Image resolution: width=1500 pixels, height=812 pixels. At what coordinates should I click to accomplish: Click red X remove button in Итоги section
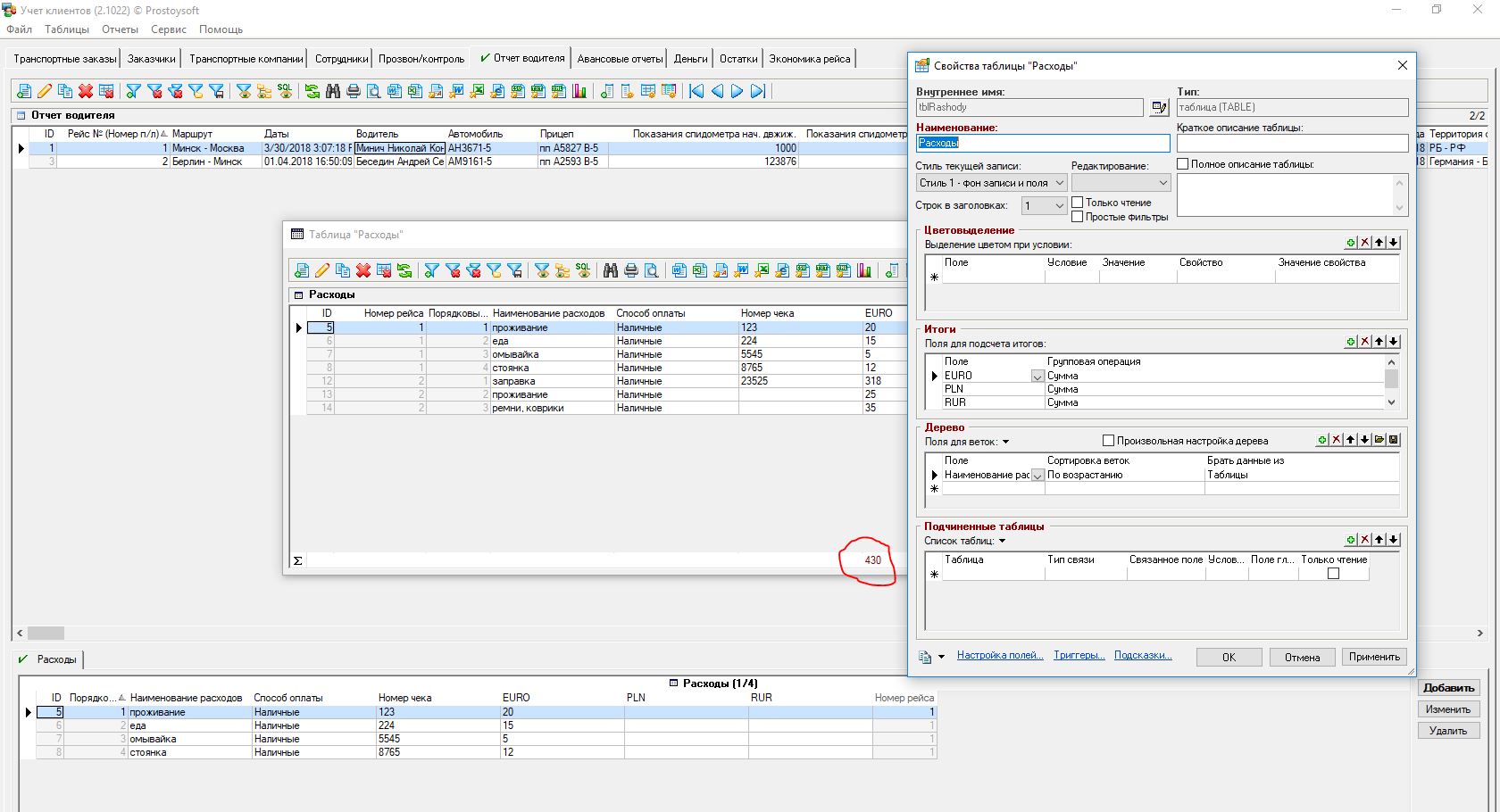[1365, 342]
